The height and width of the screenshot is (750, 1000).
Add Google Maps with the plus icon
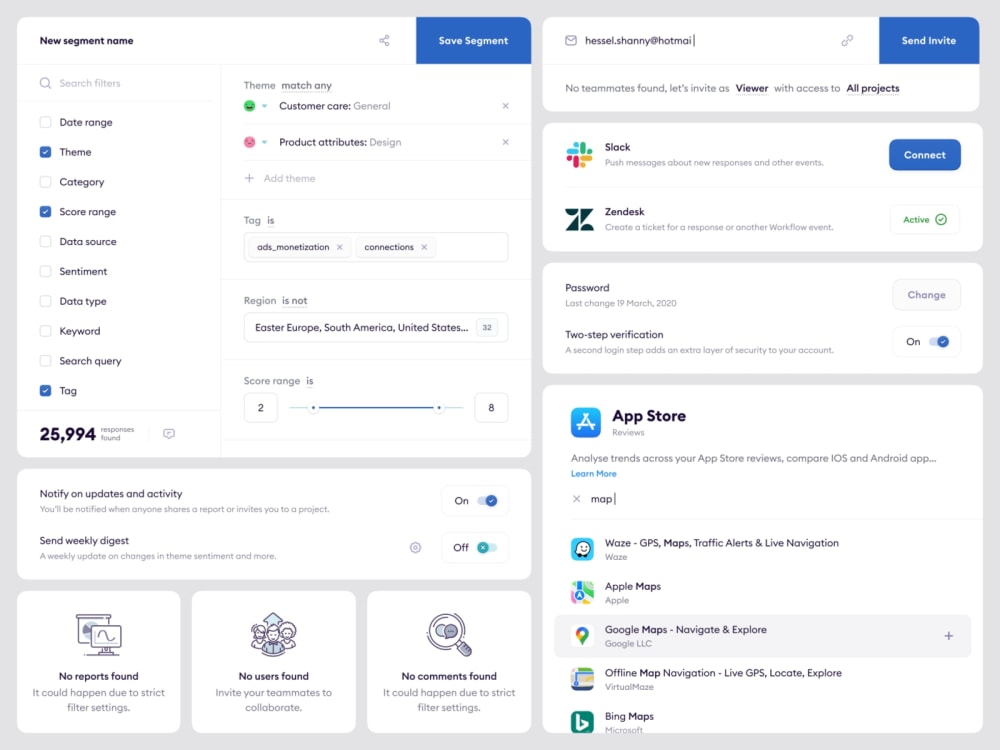[x=948, y=636]
